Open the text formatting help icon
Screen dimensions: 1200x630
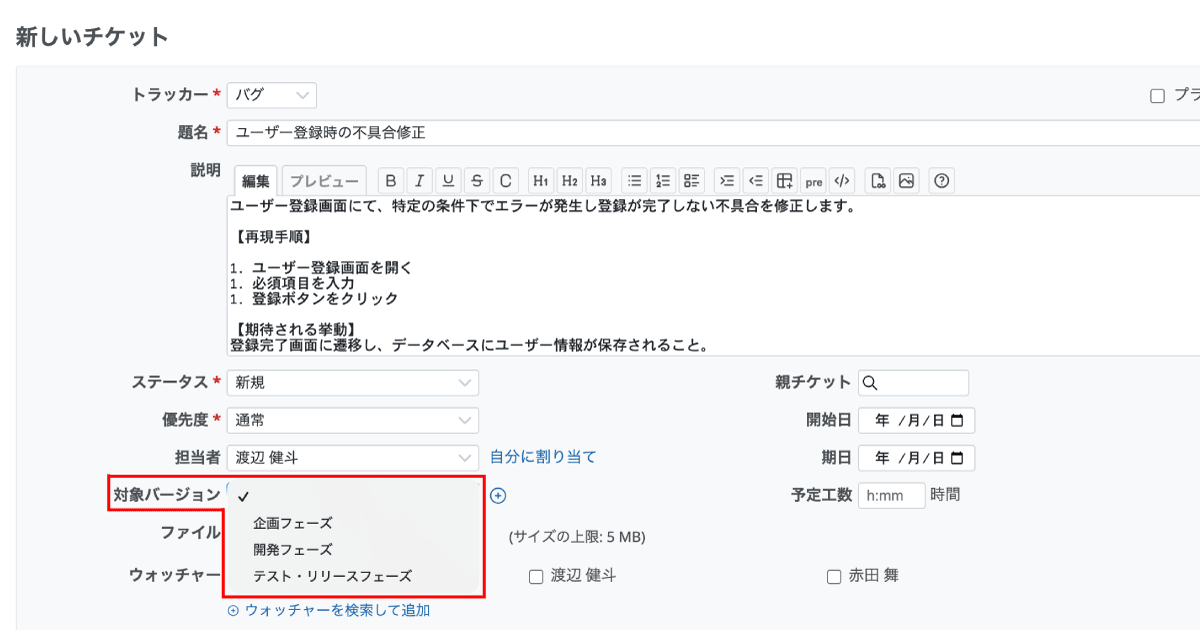coord(941,181)
